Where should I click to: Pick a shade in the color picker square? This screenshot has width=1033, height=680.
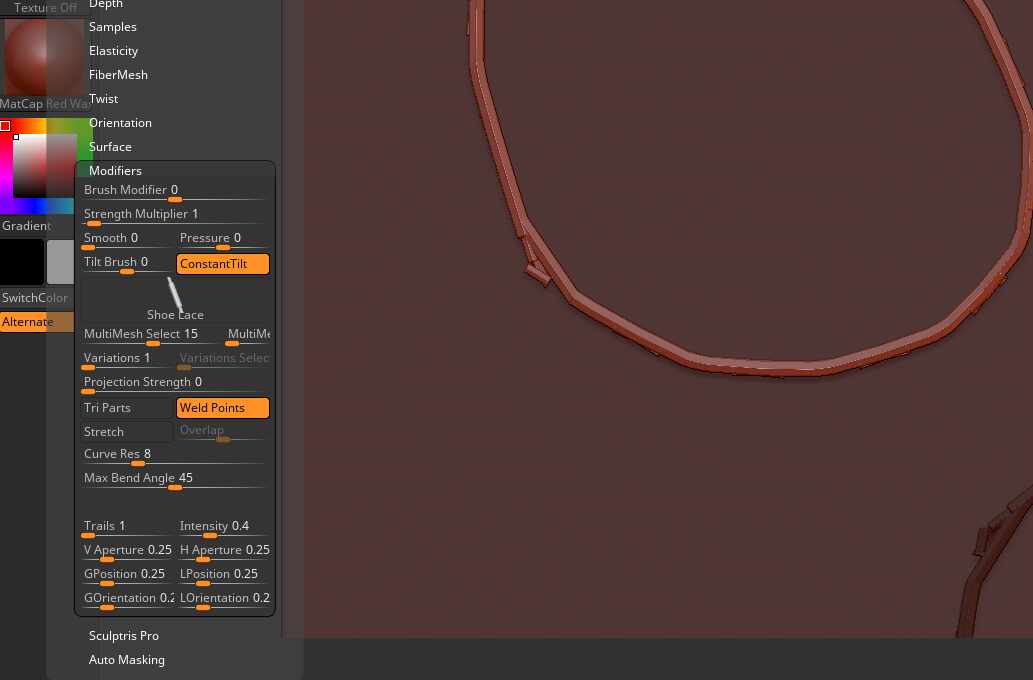point(45,166)
